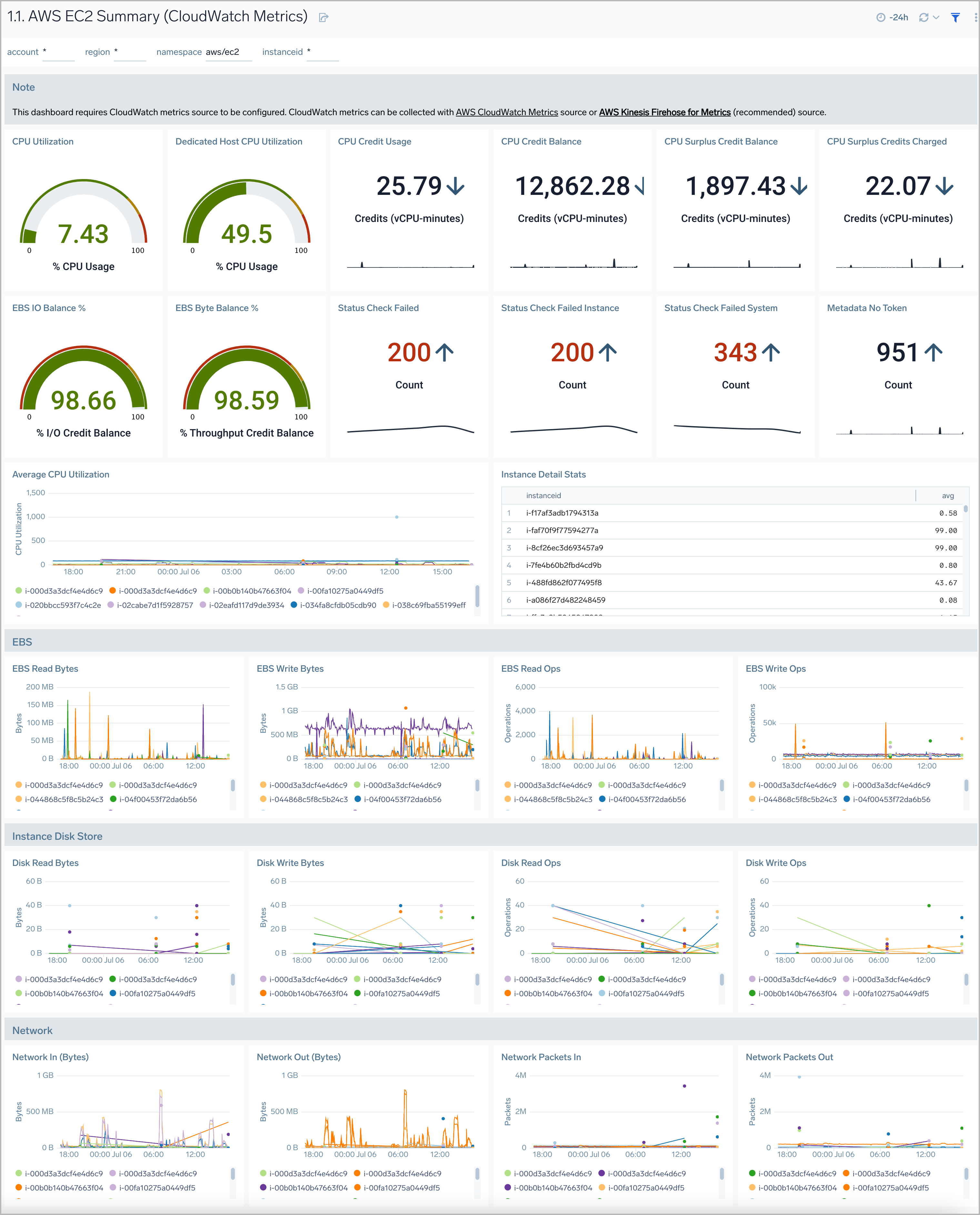
Task: Click the Network Packets In panel title
Action: pos(541,1057)
